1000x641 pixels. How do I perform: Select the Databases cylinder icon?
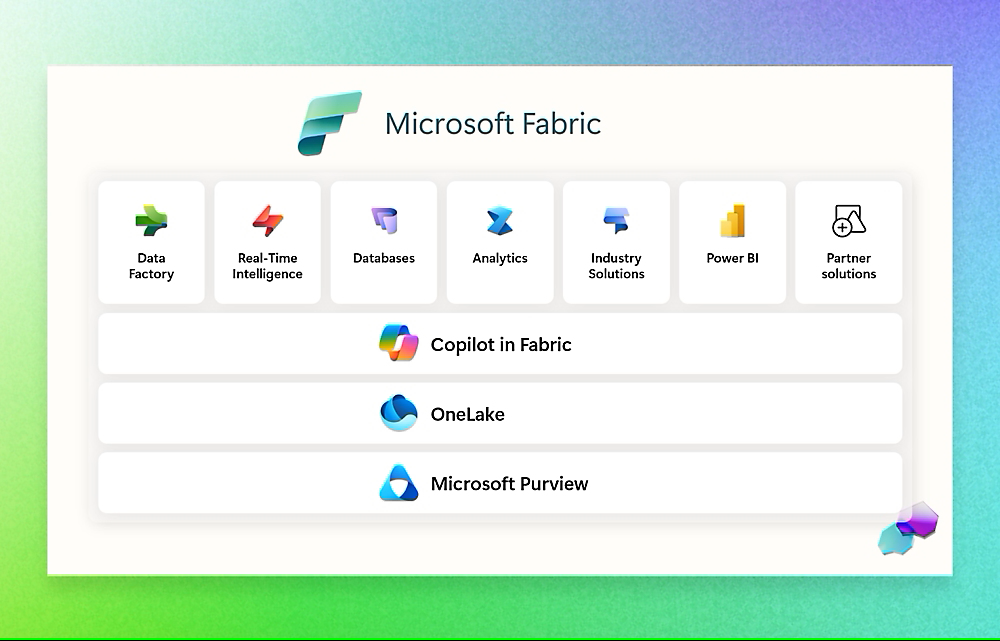click(x=383, y=218)
